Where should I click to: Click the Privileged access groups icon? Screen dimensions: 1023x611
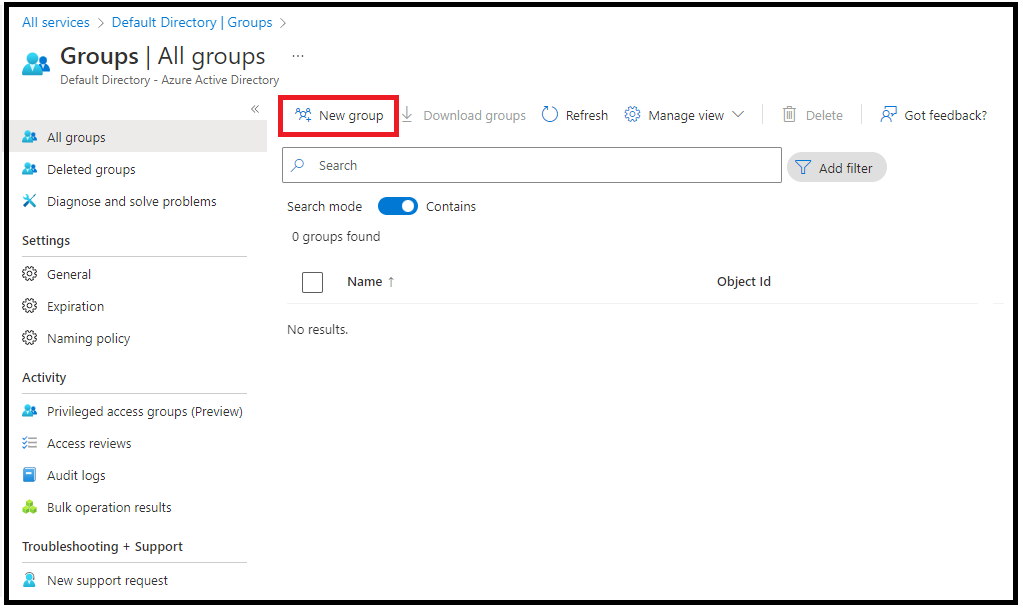click(29, 411)
